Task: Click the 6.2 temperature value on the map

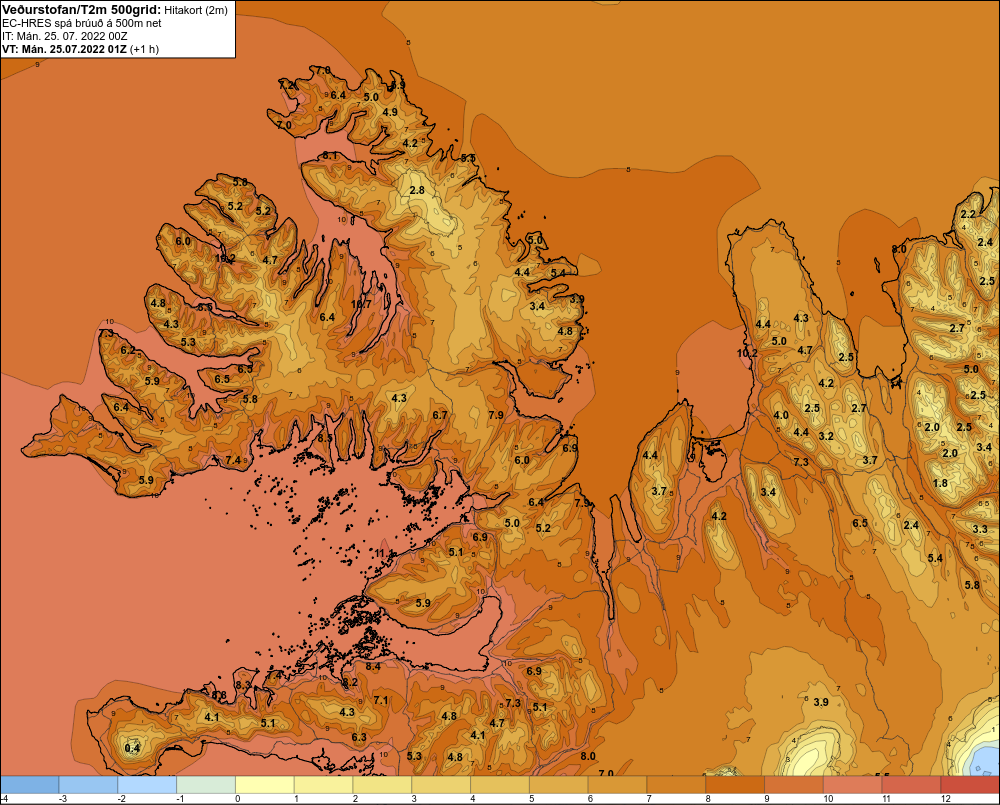Action: point(128,350)
